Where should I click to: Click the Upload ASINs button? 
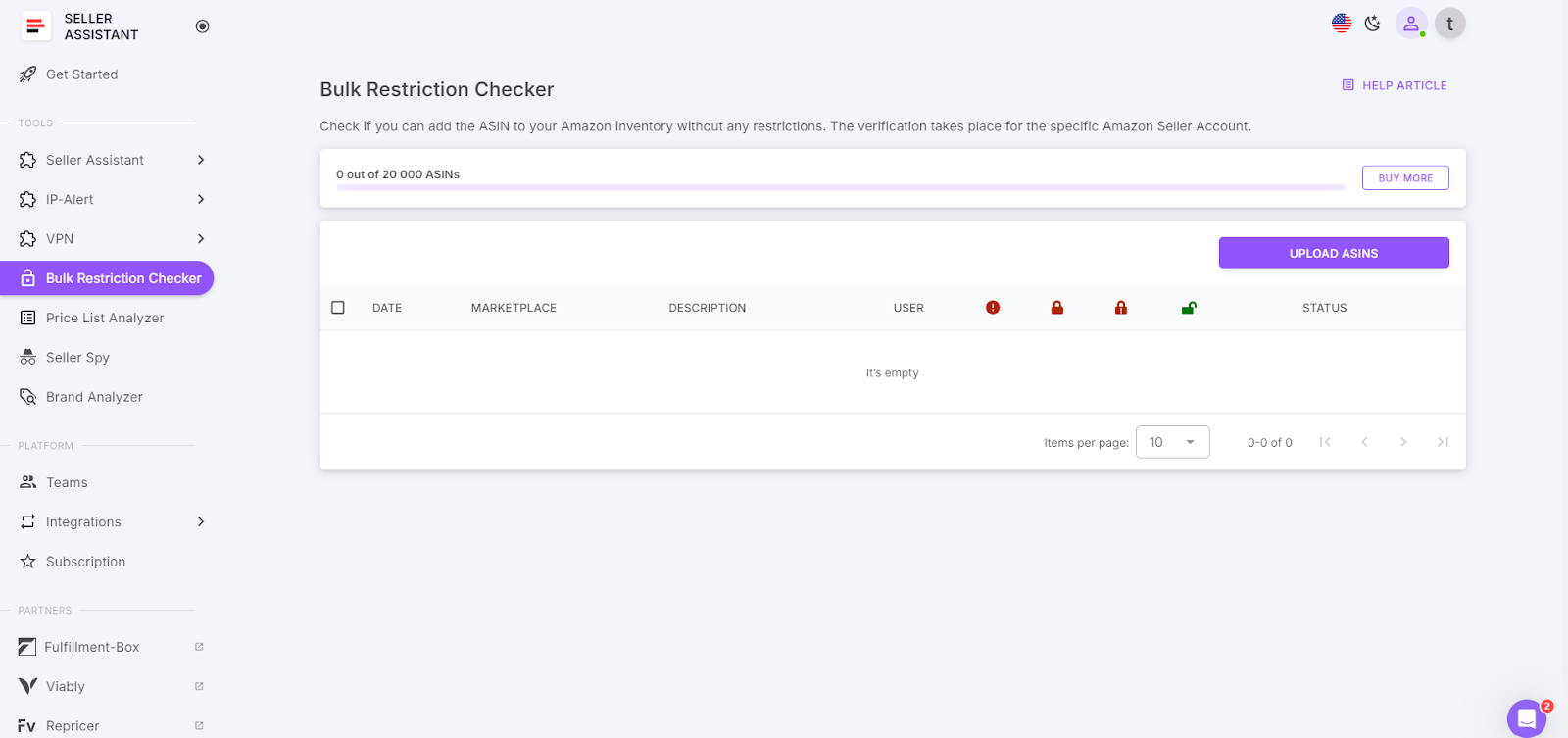point(1334,253)
